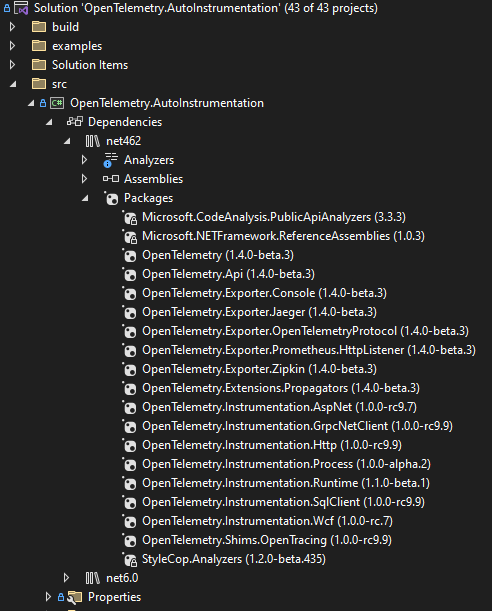Select OpenTelemetry.Instrumentation.AspNet (1.0.0-rc9.7)
Image resolution: width=492 pixels, height=611 pixels.
click(x=279, y=407)
